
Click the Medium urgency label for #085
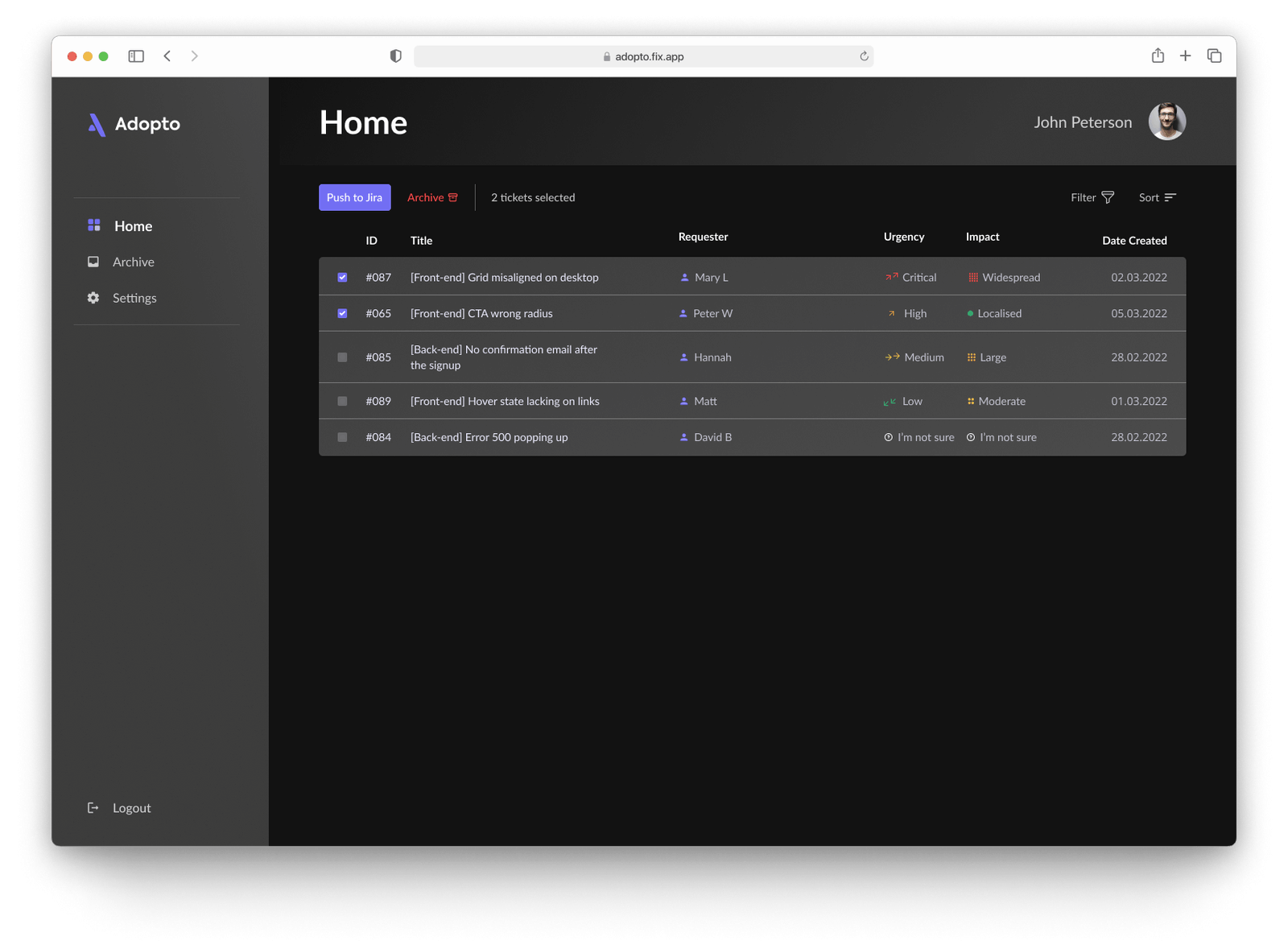click(x=924, y=357)
